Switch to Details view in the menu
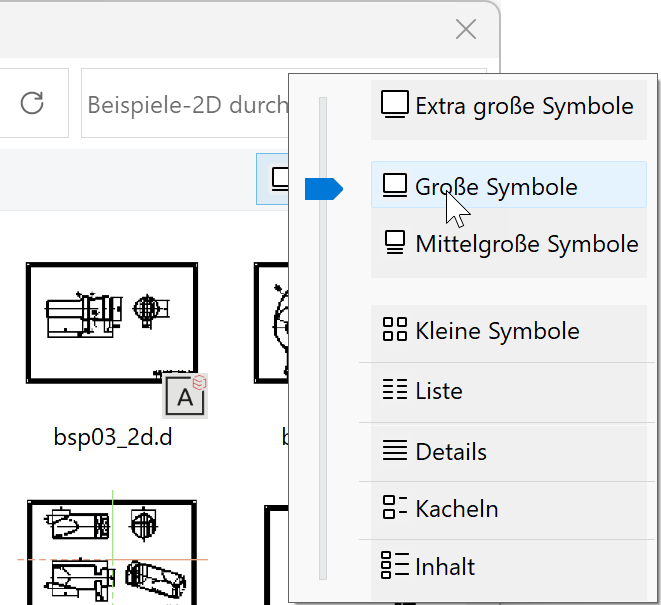Viewport: 661px width, 605px height. click(x=450, y=451)
